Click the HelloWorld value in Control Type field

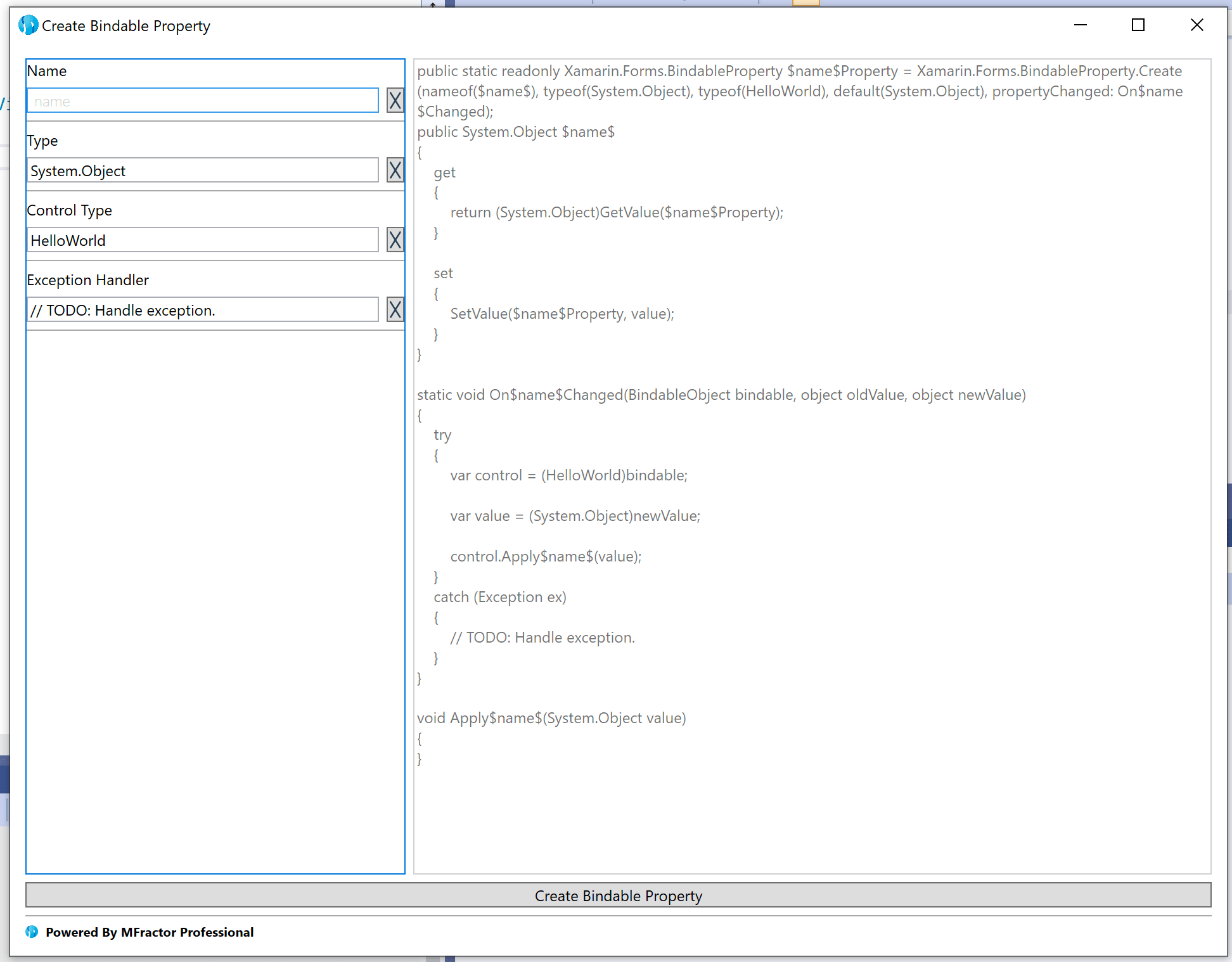(x=68, y=240)
